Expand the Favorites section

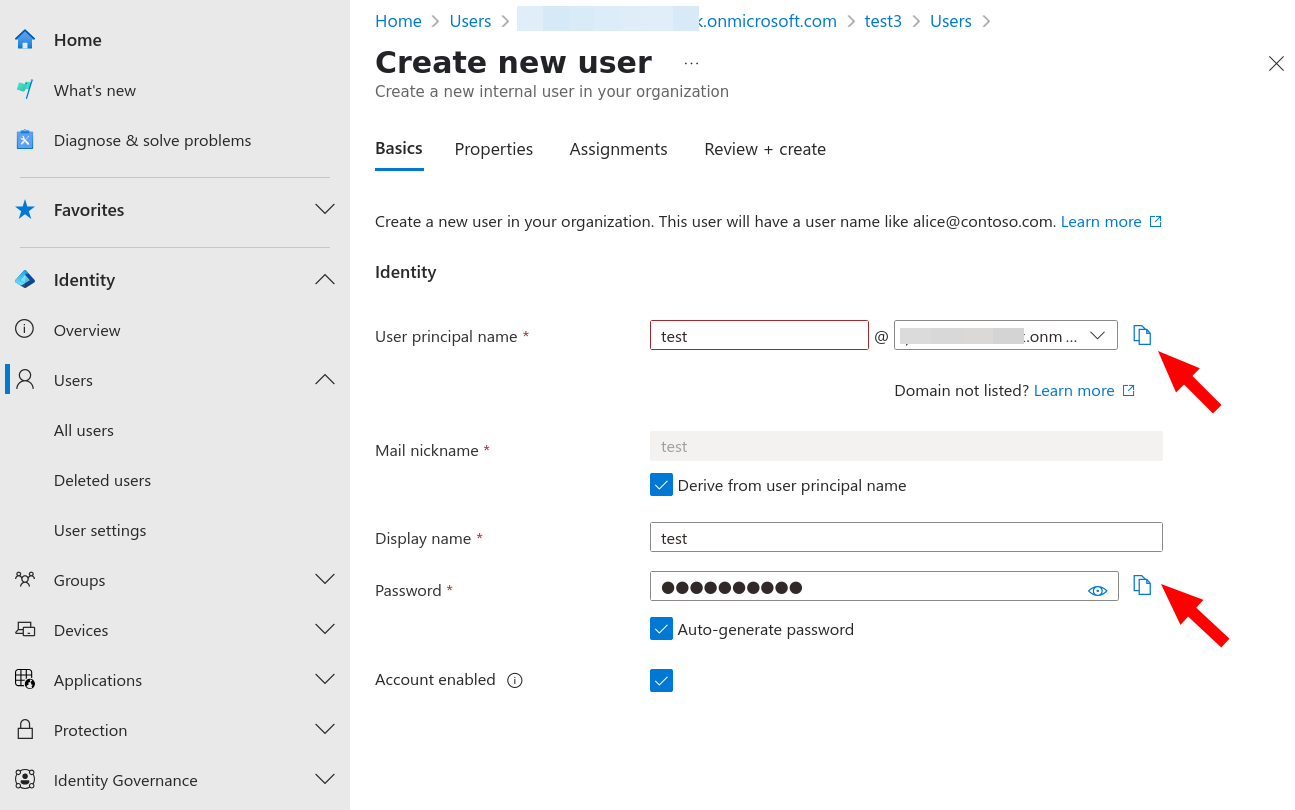pos(325,210)
